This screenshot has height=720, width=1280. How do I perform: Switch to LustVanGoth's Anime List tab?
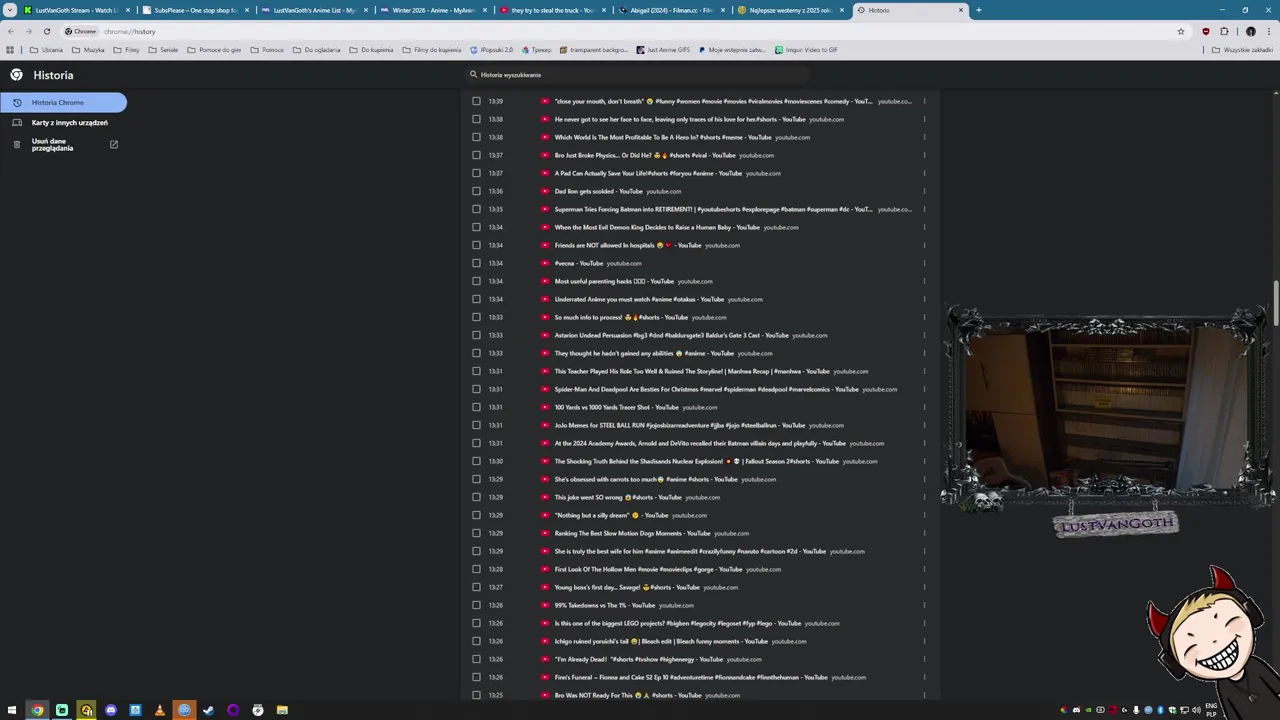(314, 10)
